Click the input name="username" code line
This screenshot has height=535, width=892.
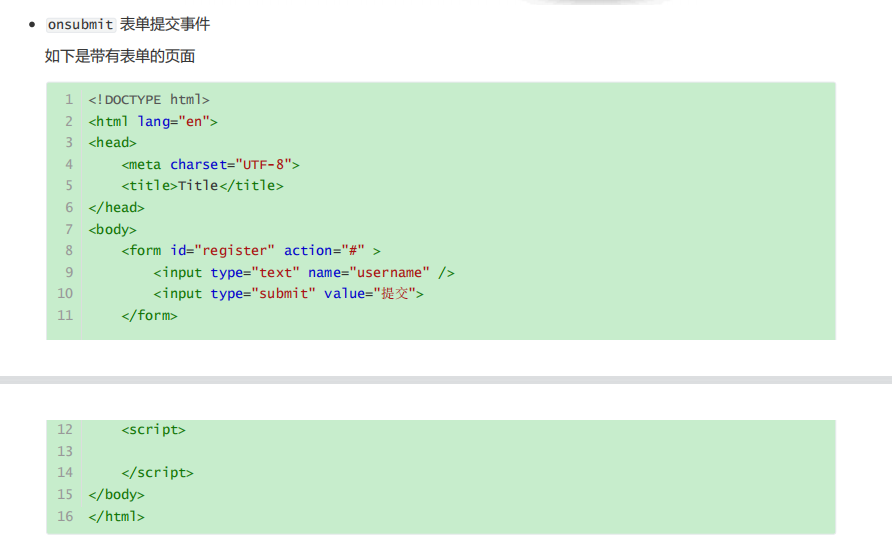(304, 273)
